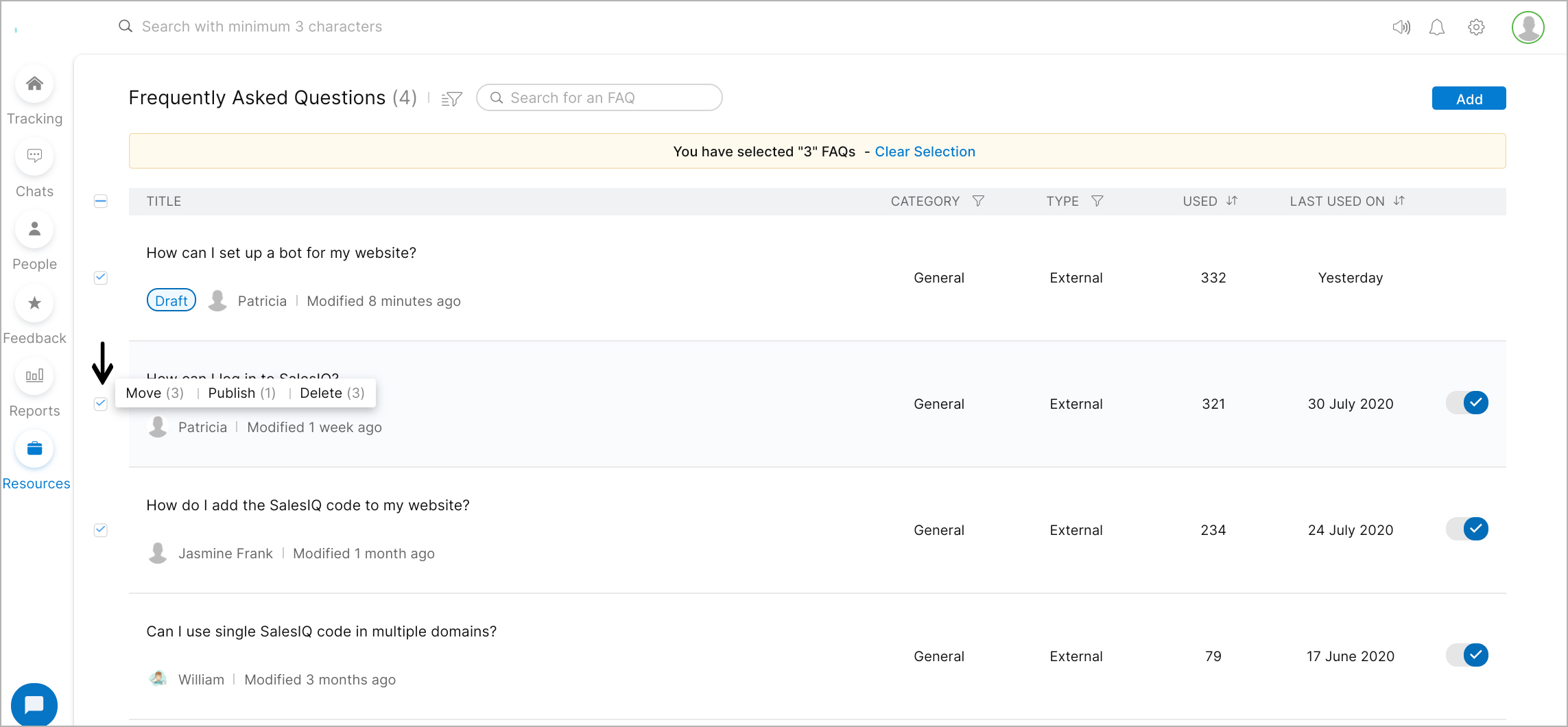This screenshot has height=727, width=1568.
Task: Open the Feedback star icon
Action: 34,303
